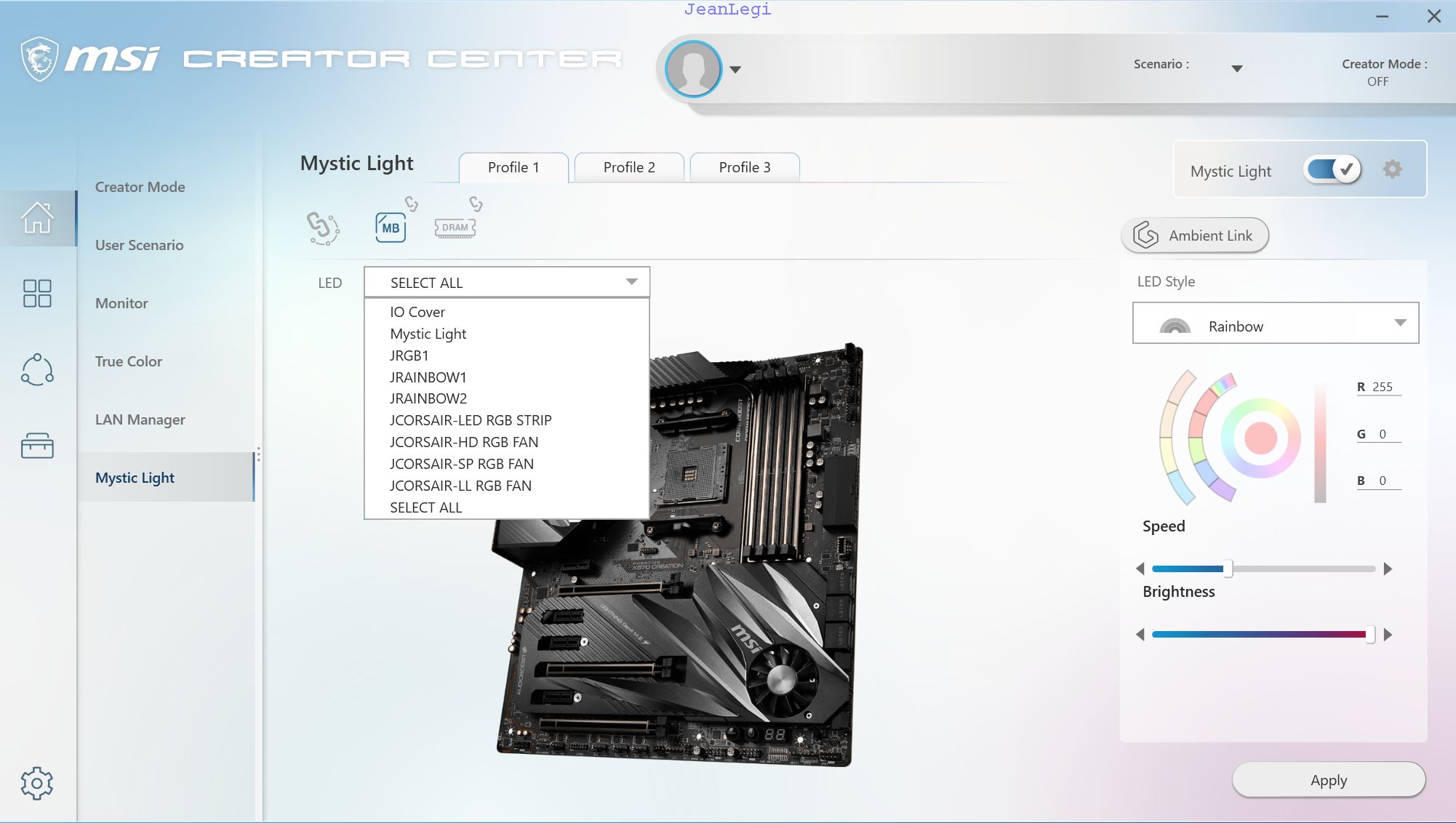
Task: Enable the DRAM component link toggle
Action: click(475, 205)
